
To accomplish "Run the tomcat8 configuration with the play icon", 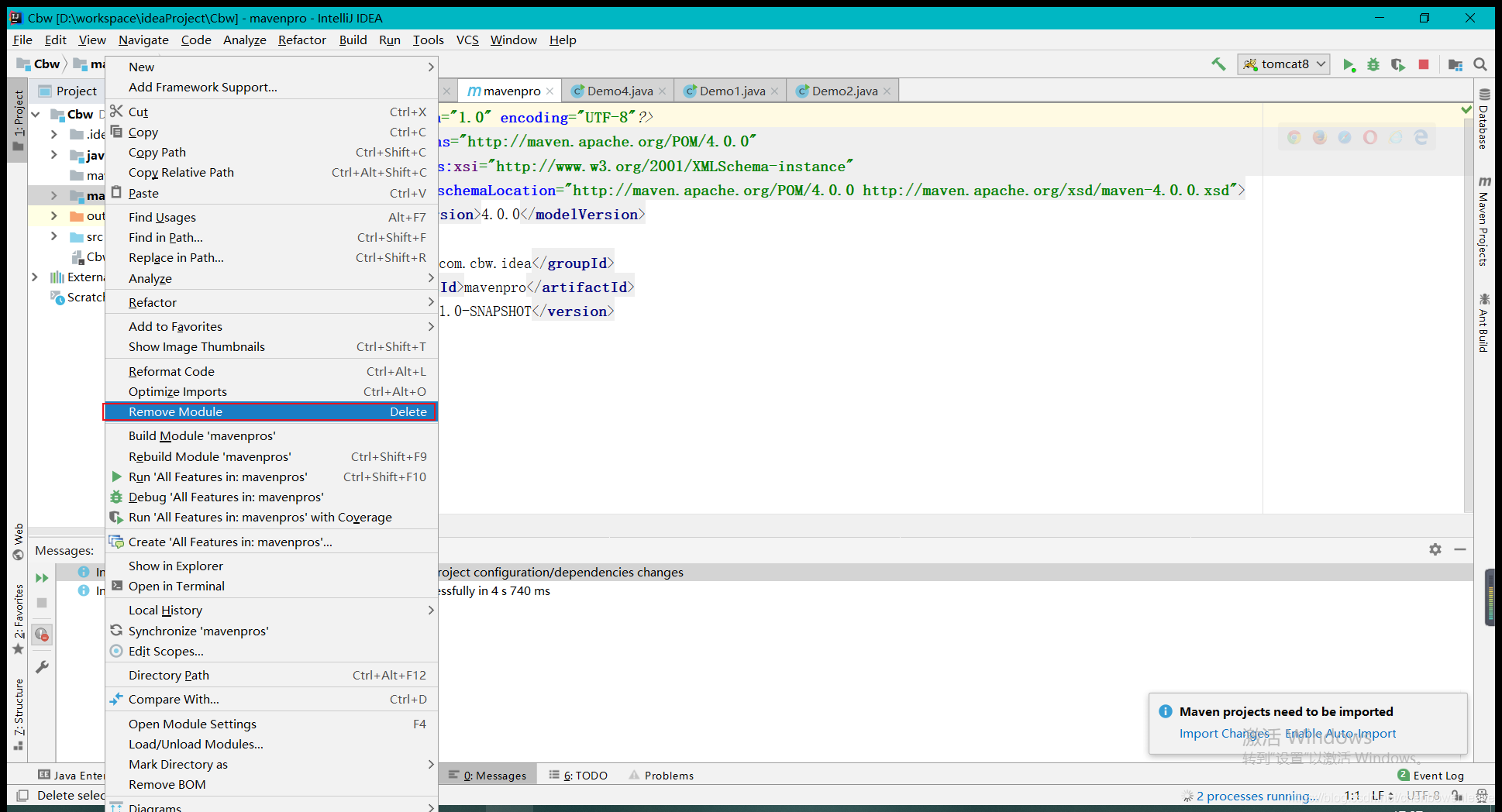I will [x=1349, y=64].
